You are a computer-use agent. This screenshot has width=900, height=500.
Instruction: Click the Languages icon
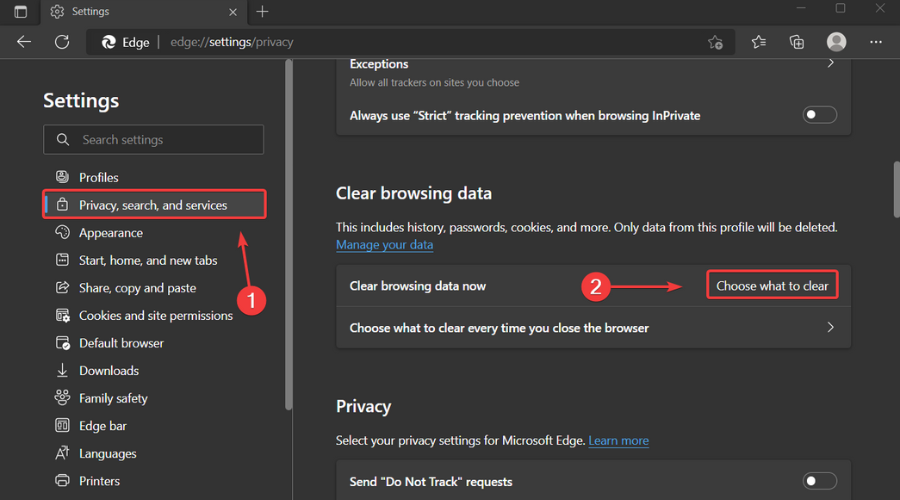tap(62, 453)
